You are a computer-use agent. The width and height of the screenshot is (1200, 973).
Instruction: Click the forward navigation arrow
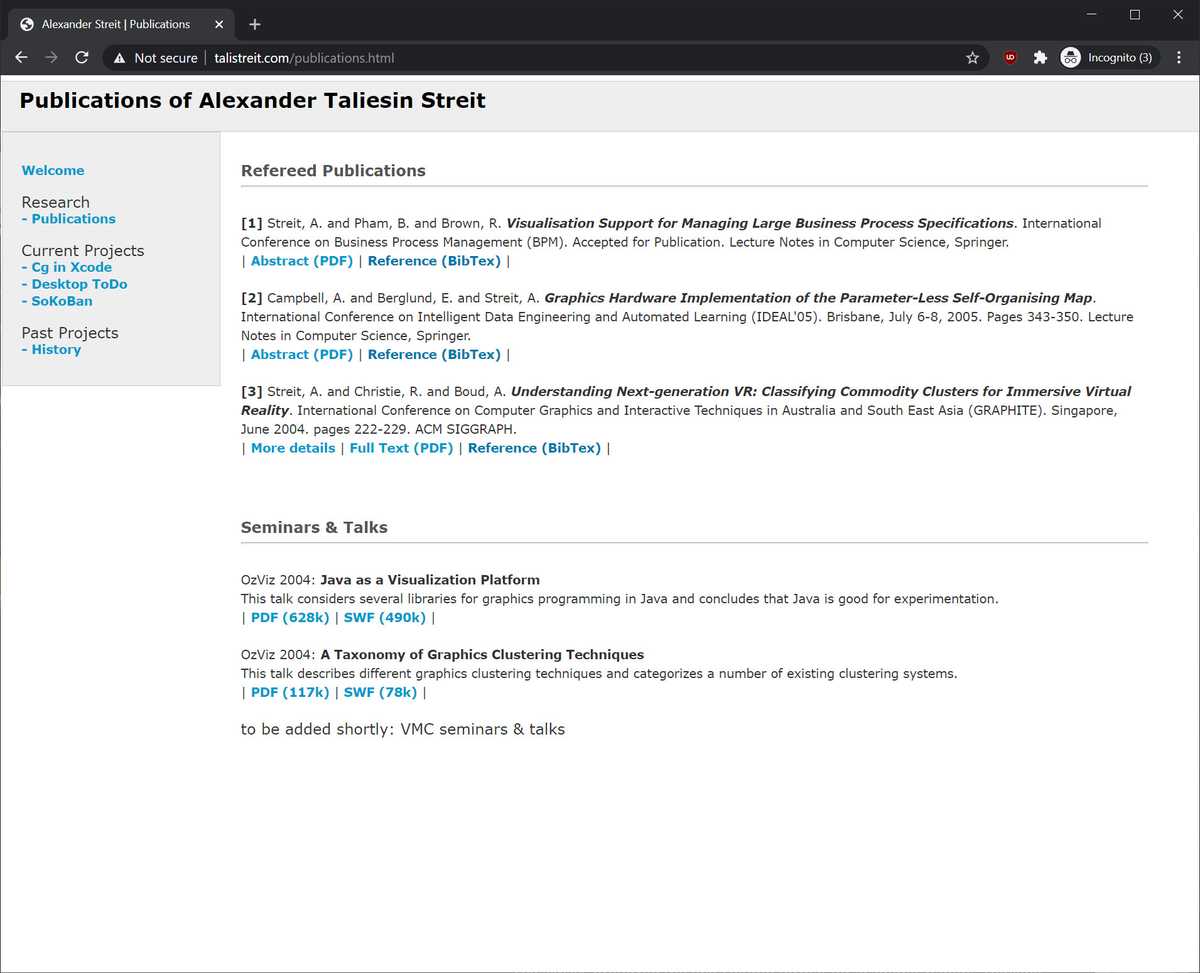52,58
